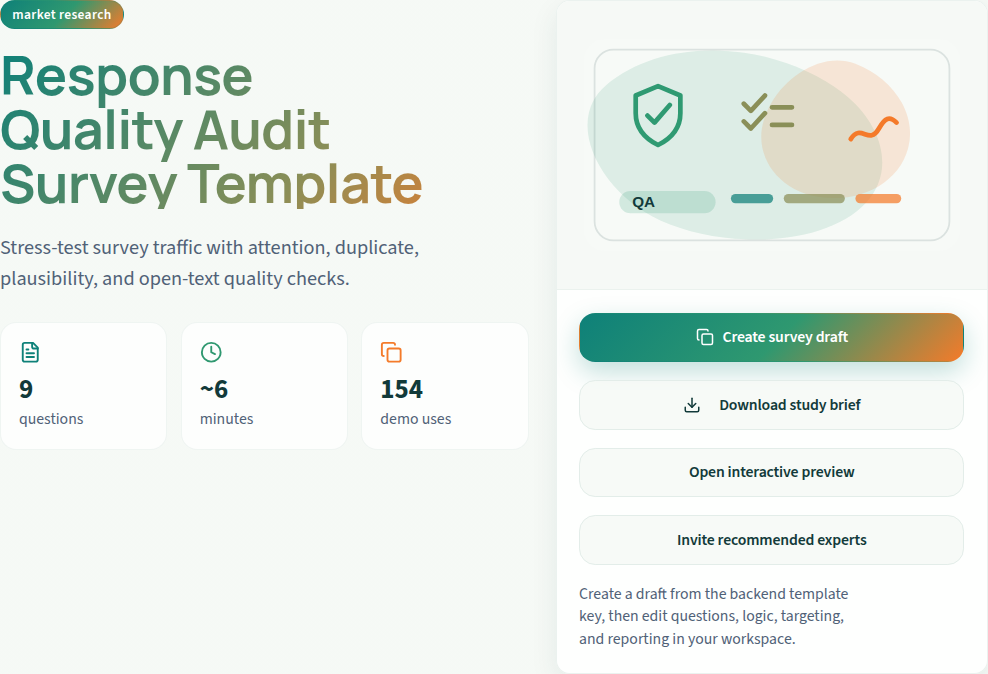Click the "Create a draft from the backend" note

point(713,616)
